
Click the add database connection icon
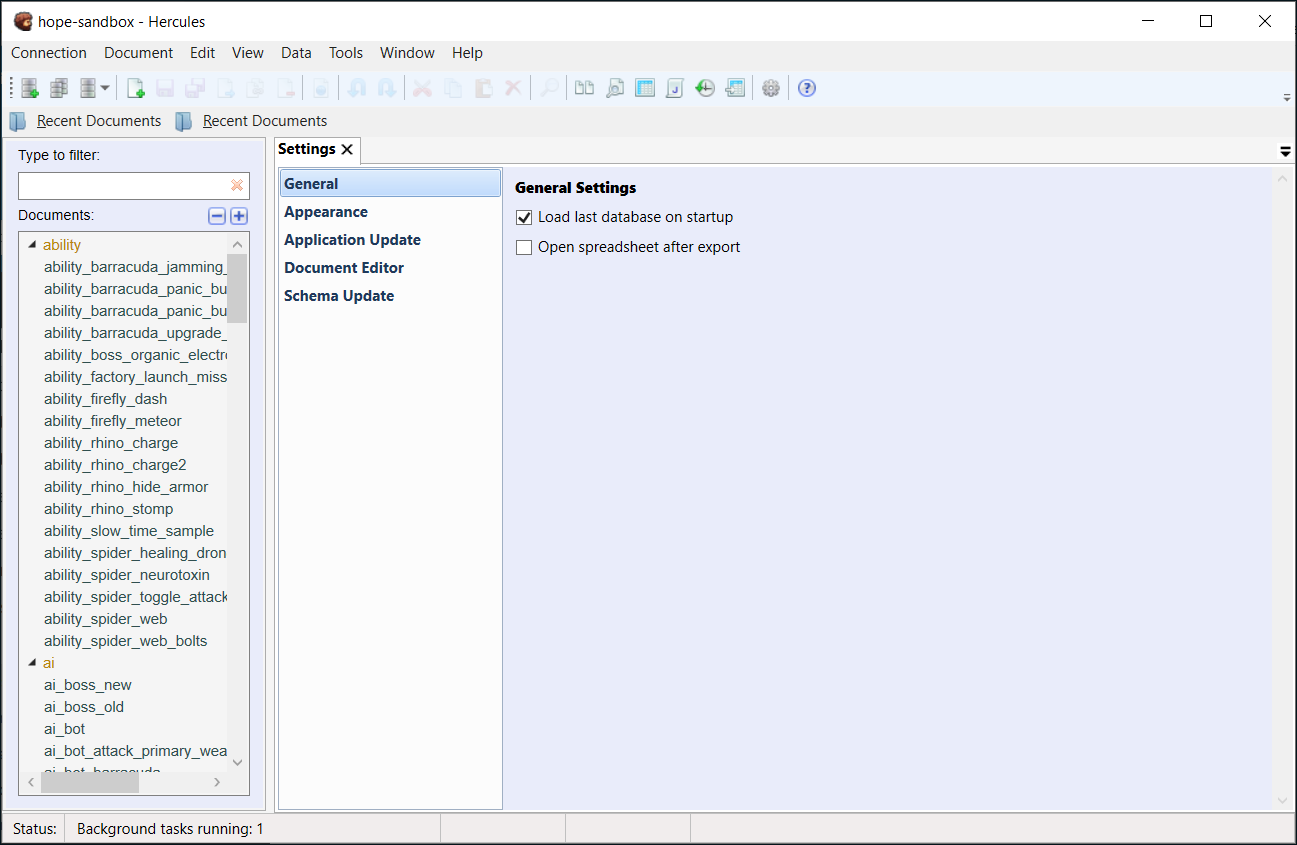(x=30, y=88)
